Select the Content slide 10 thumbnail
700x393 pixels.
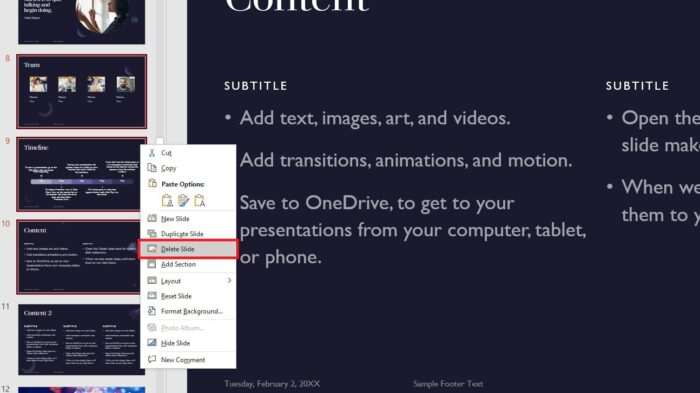79,257
